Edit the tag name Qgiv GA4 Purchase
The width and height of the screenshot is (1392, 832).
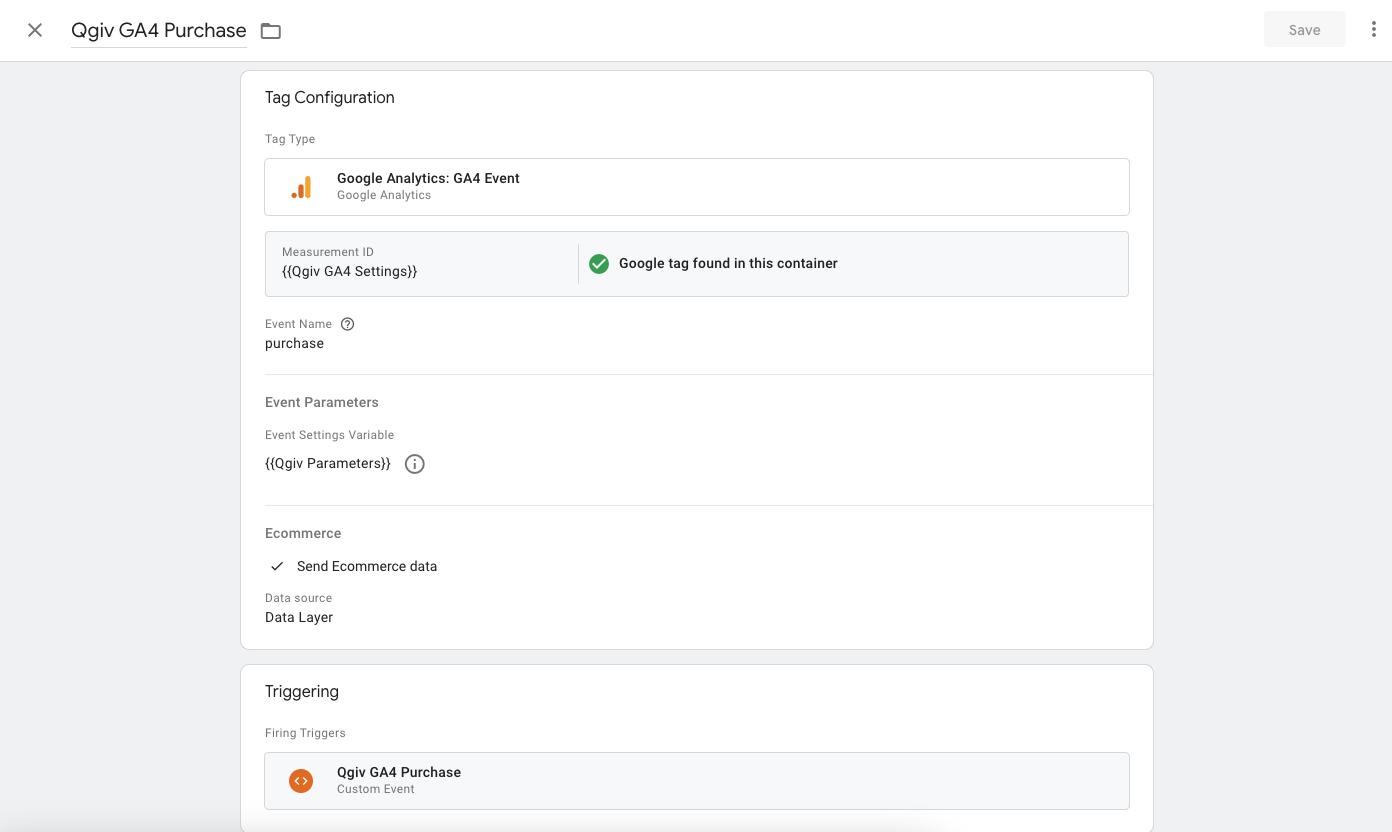pos(158,30)
